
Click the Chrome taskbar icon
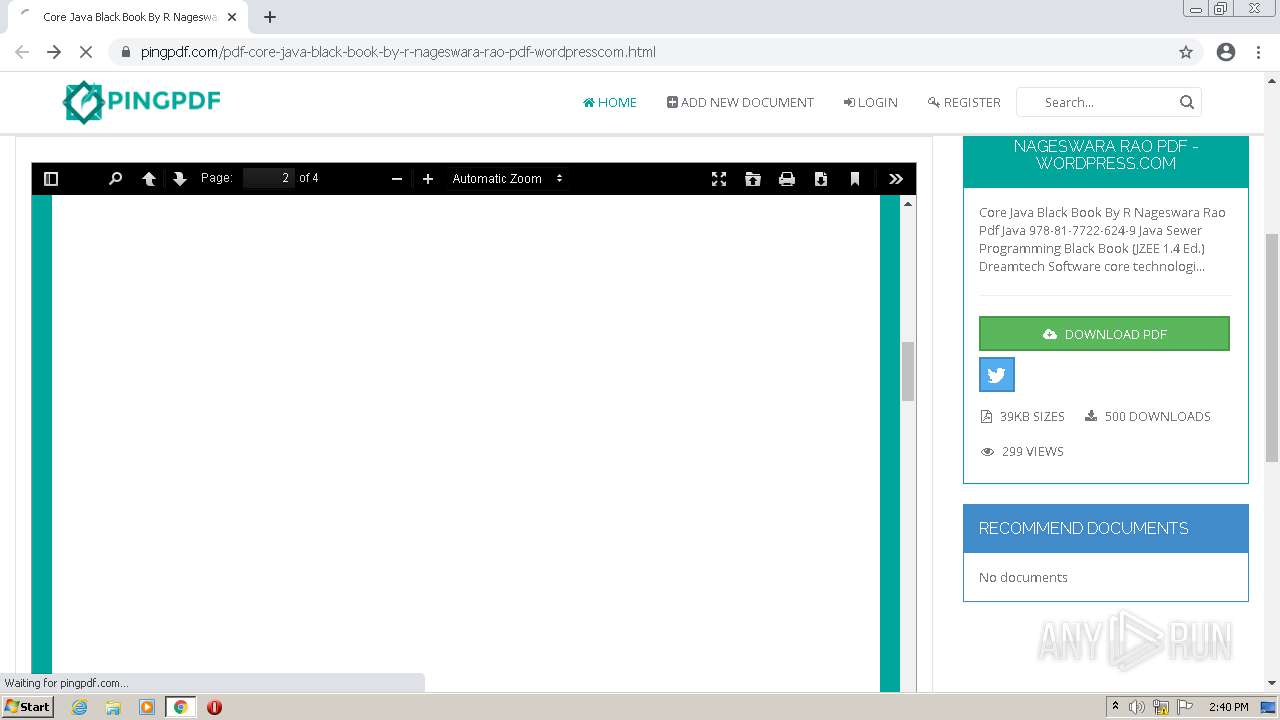[181, 707]
